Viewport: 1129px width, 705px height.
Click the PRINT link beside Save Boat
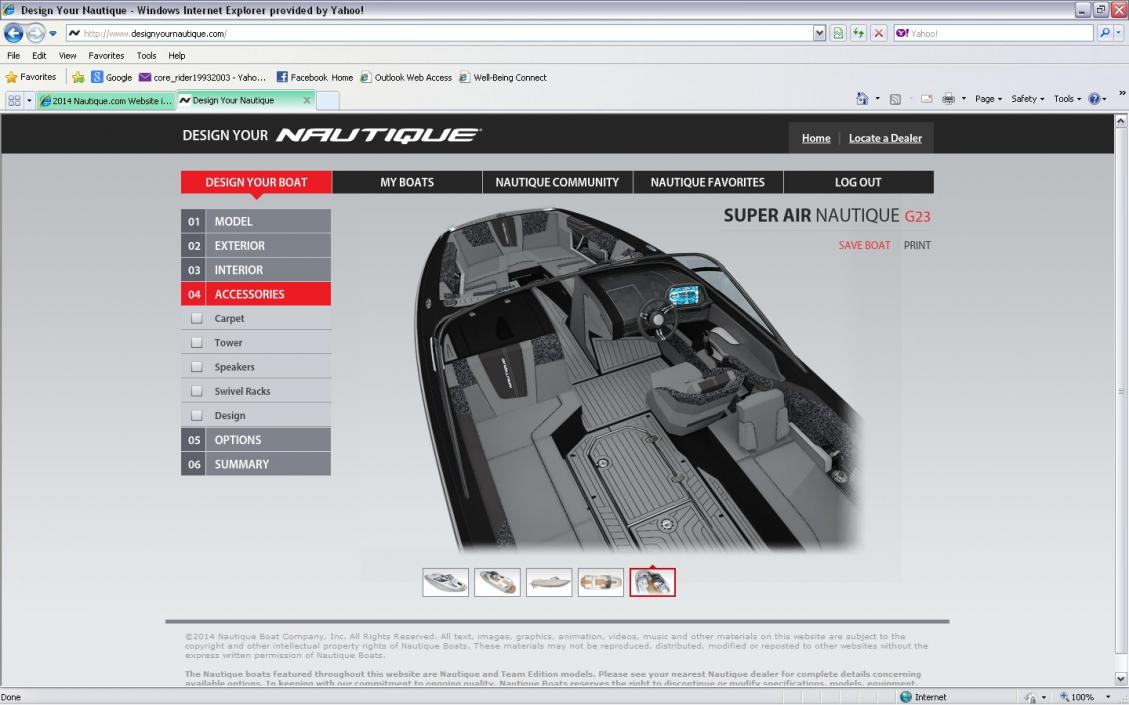click(x=917, y=246)
